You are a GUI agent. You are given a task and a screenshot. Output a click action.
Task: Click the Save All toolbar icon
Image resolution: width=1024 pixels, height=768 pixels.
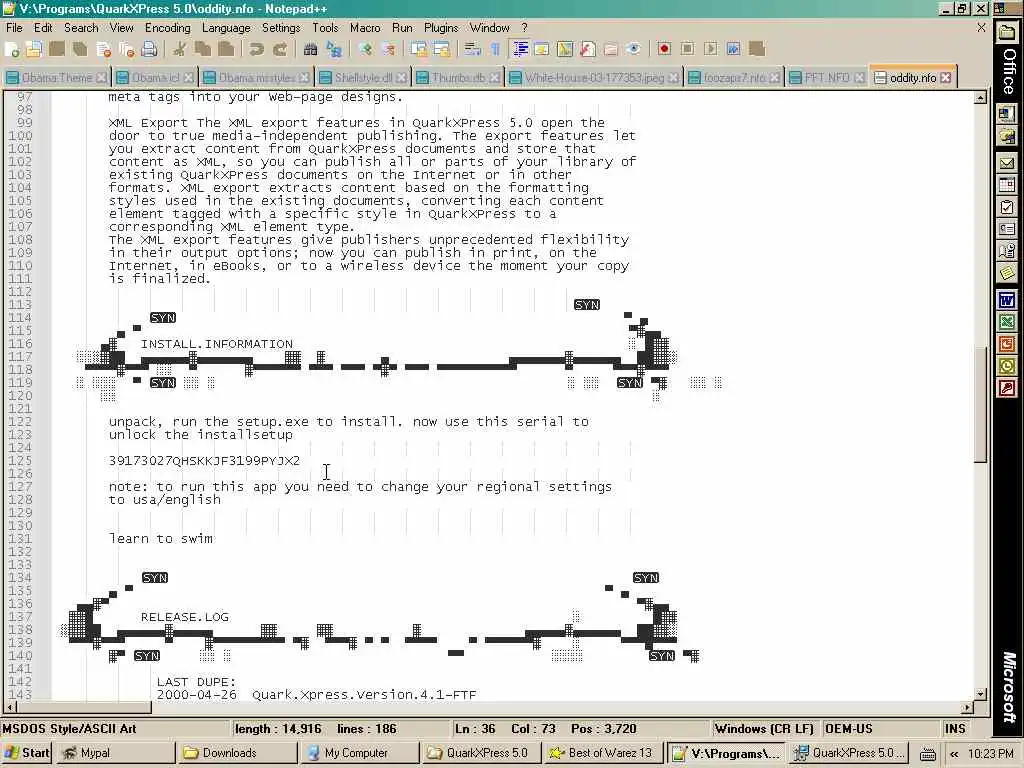pos(80,50)
